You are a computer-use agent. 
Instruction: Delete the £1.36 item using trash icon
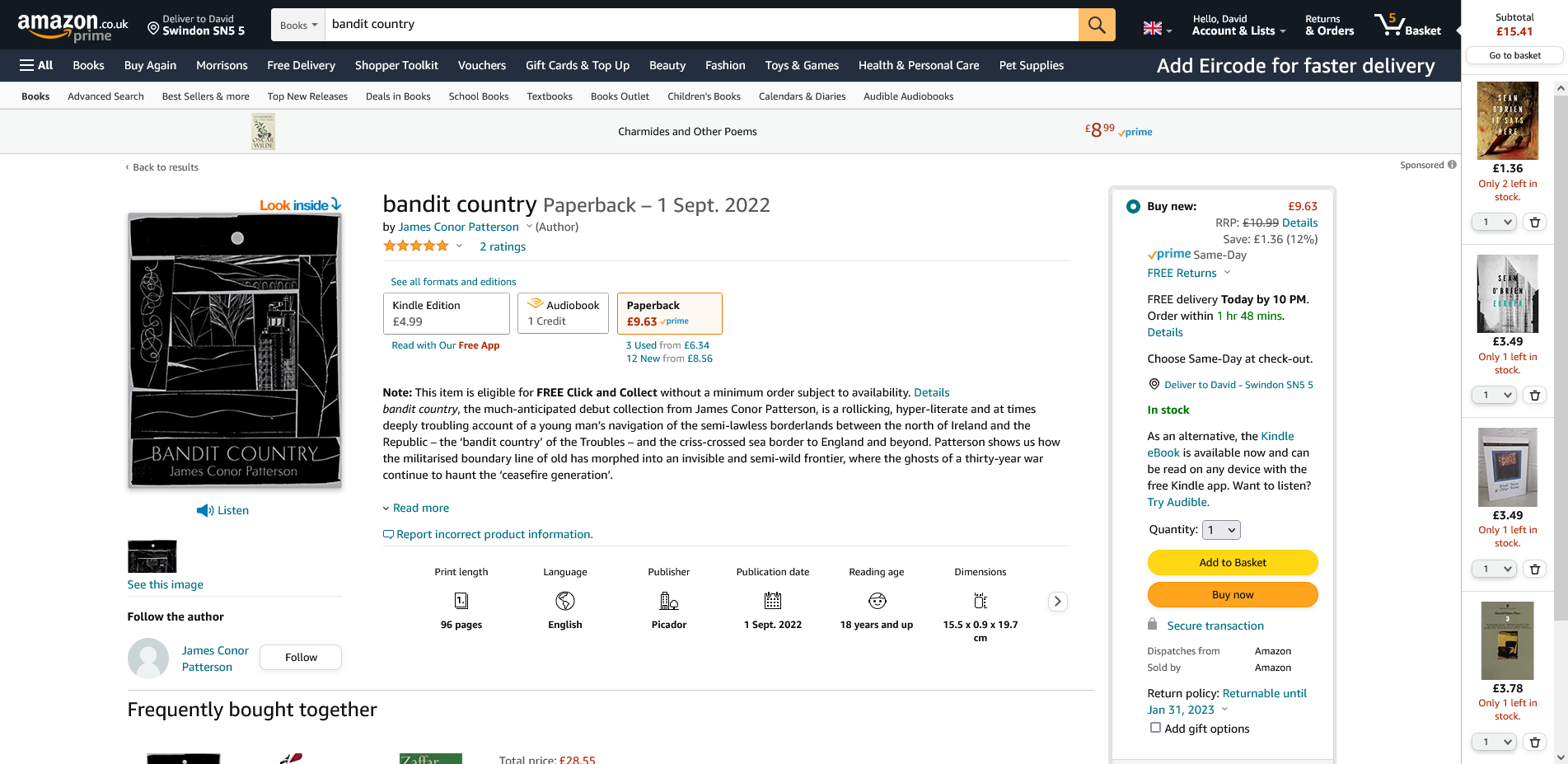tap(1534, 223)
